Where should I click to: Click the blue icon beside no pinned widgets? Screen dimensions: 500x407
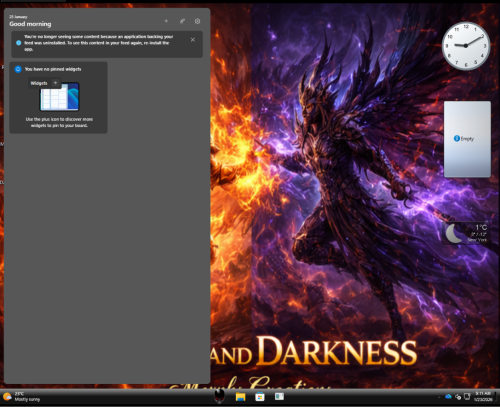point(18,69)
